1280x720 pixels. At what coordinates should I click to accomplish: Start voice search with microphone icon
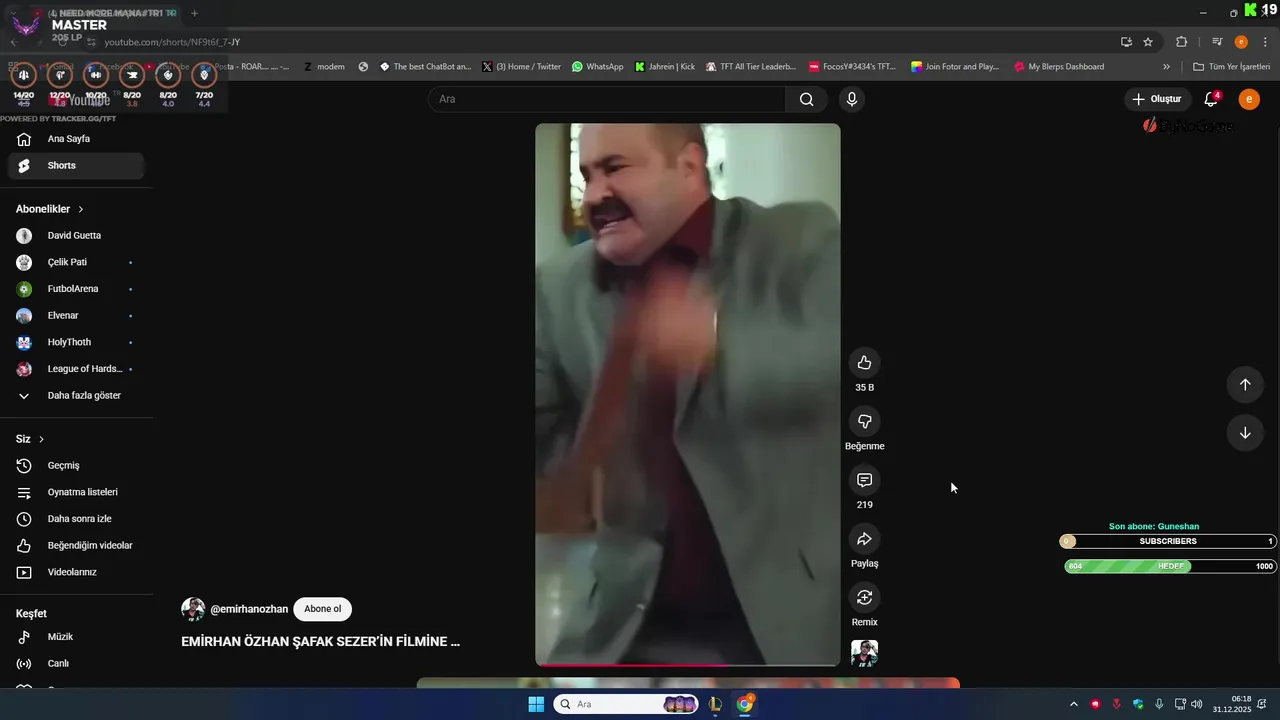point(851,99)
